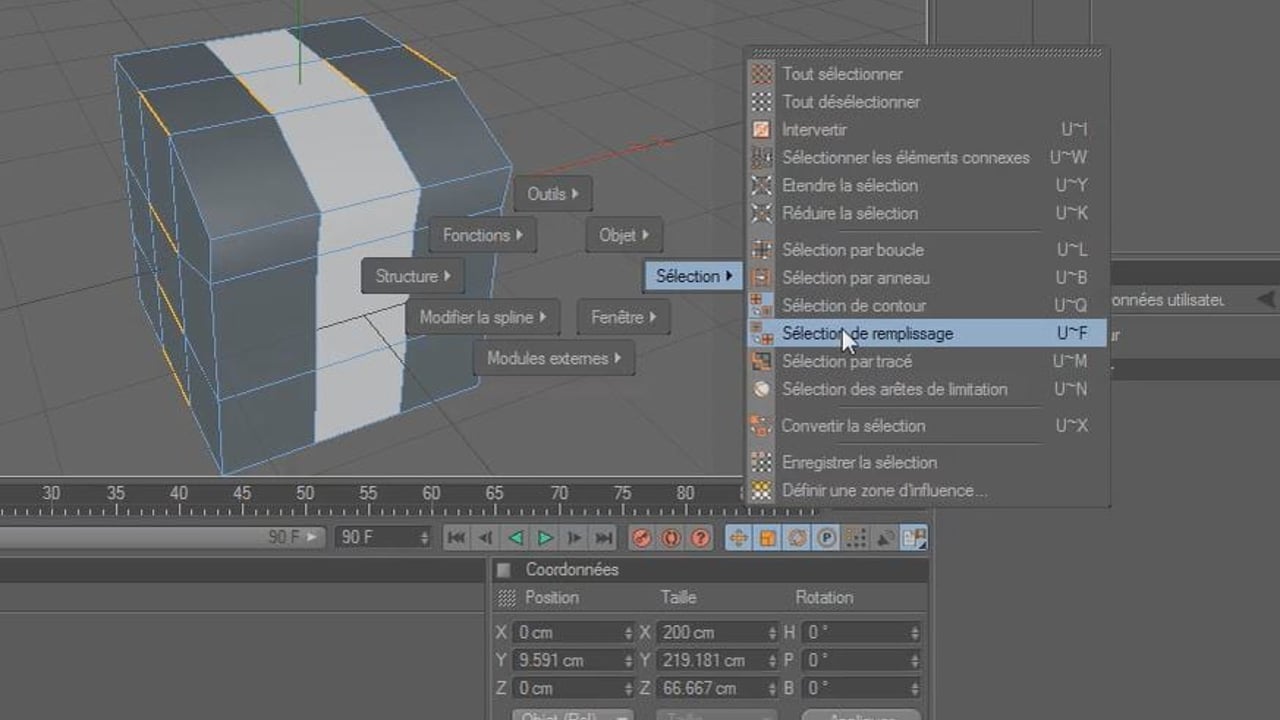
Task: Click the 'Intervertir' icon in selection menu
Action: (x=762, y=130)
